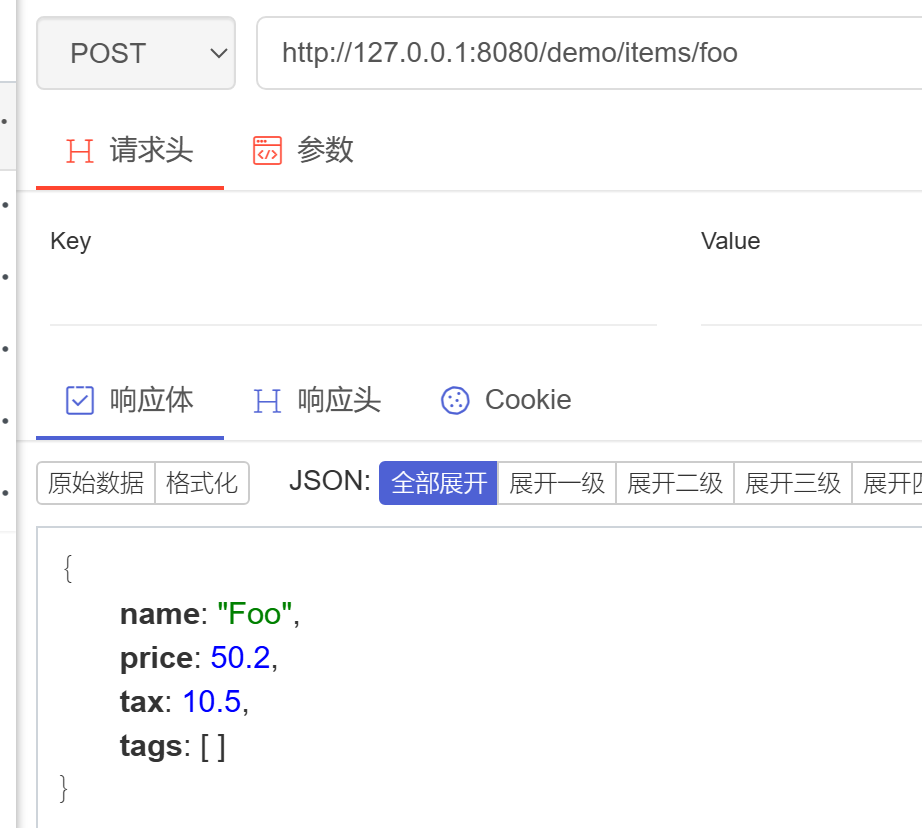Switch to the 参数 tab
Screen dimensions: 922x828
click(303, 151)
